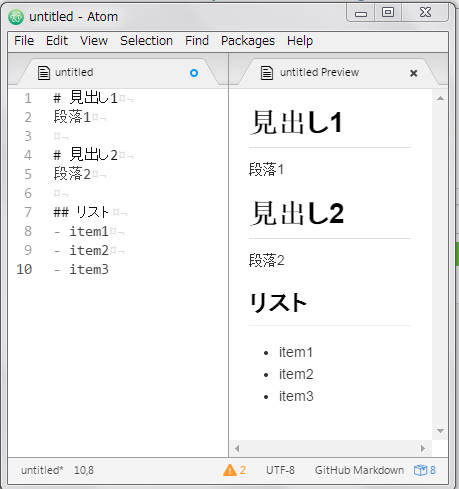Screen dimensions: 459x489
Task: Minimize the Atom window
Action: click(x=361, y=13)
